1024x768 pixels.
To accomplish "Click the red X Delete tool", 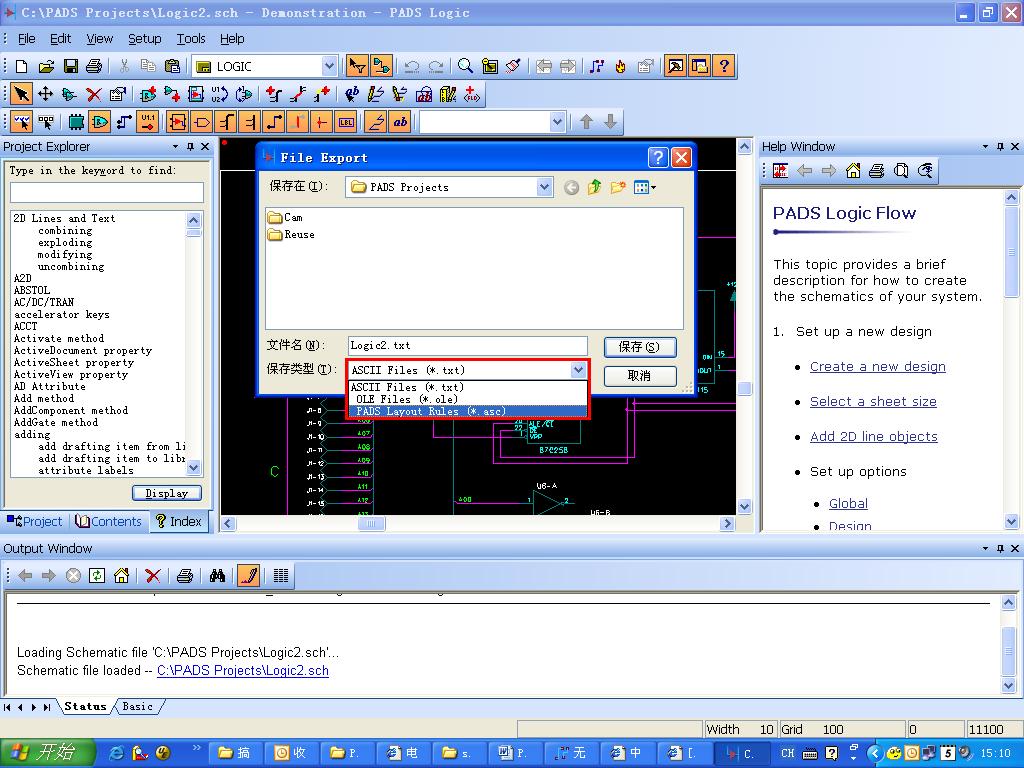I will pyautogui.click(x=93, y=95).
